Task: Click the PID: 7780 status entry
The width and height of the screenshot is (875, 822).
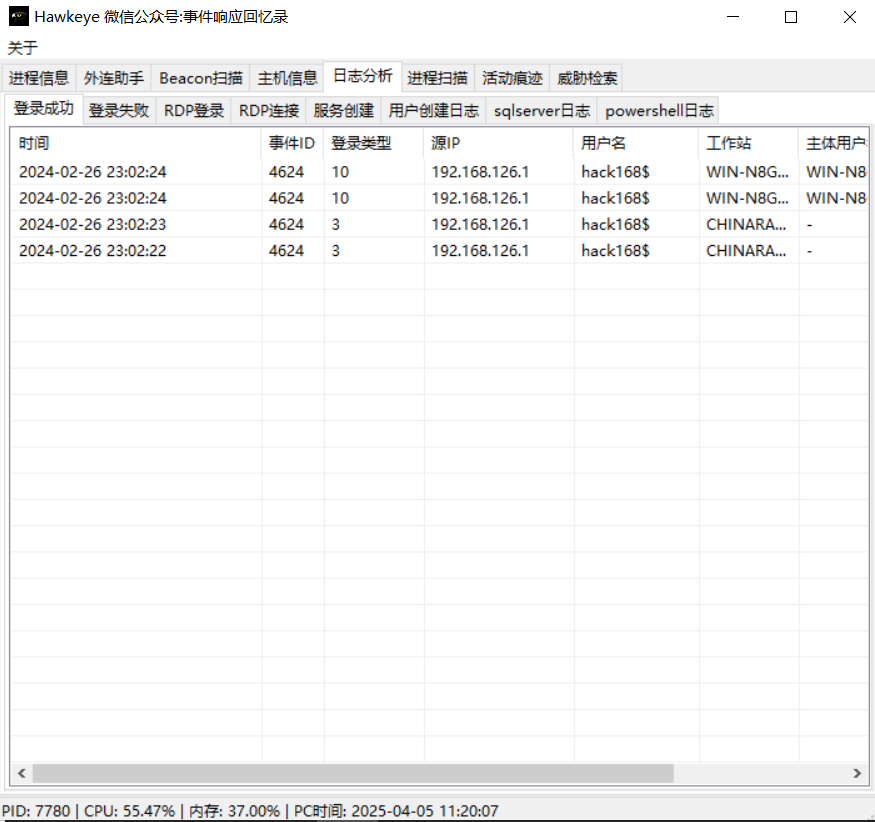Action: click(36, 811)
